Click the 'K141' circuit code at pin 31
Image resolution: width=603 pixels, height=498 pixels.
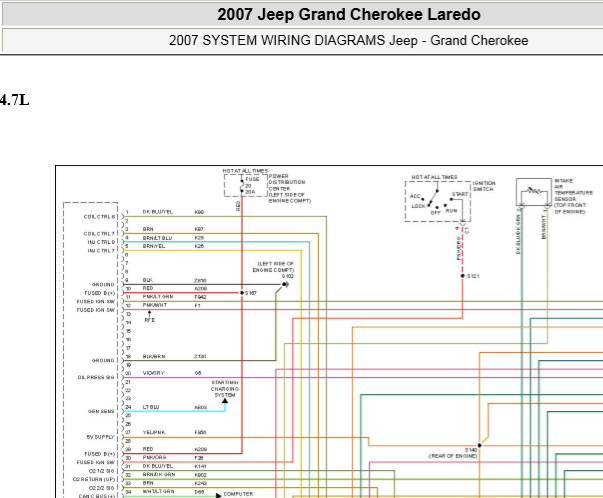(x=200, y=466)
